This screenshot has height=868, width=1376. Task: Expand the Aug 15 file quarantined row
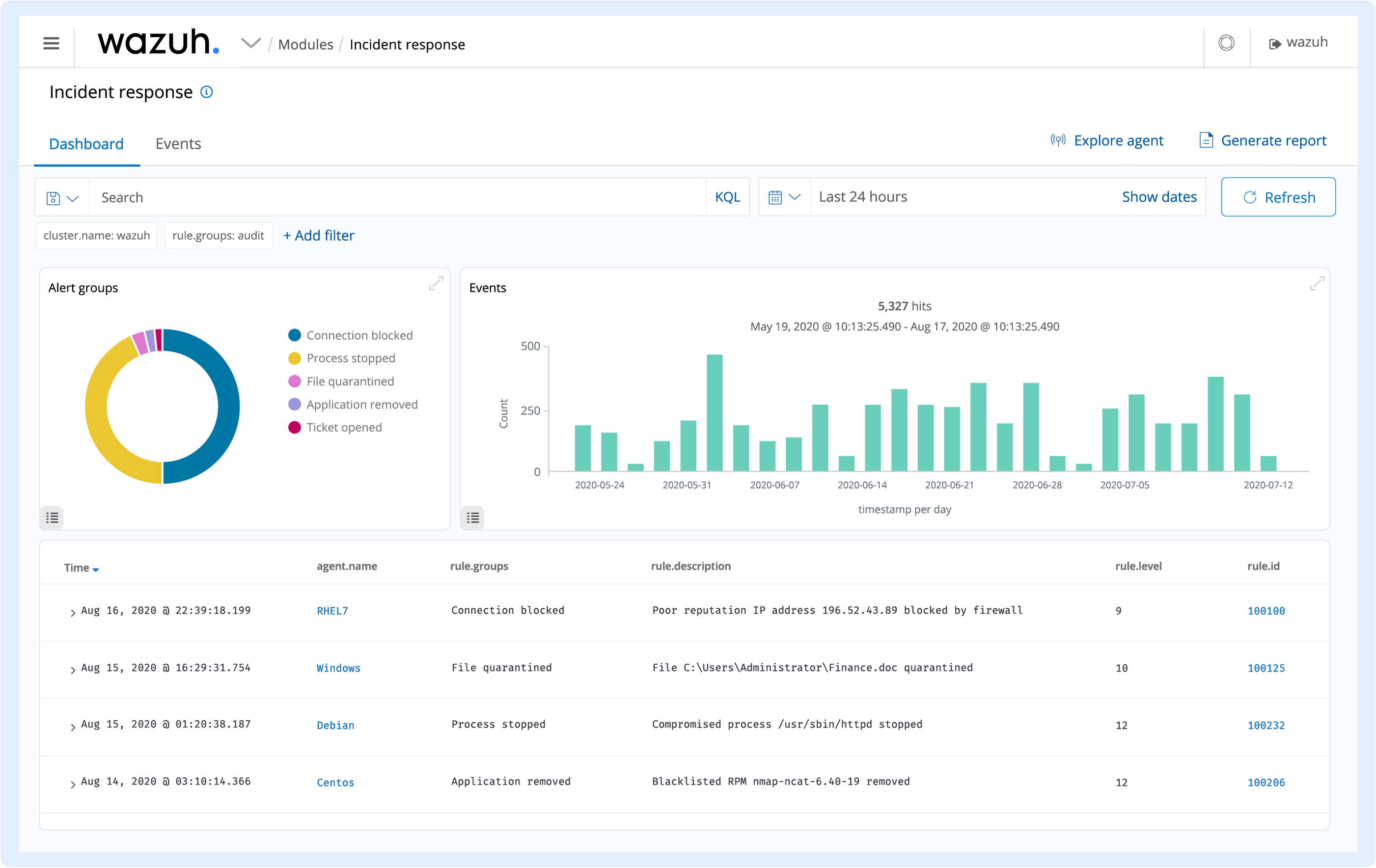(x=70, y=668)
